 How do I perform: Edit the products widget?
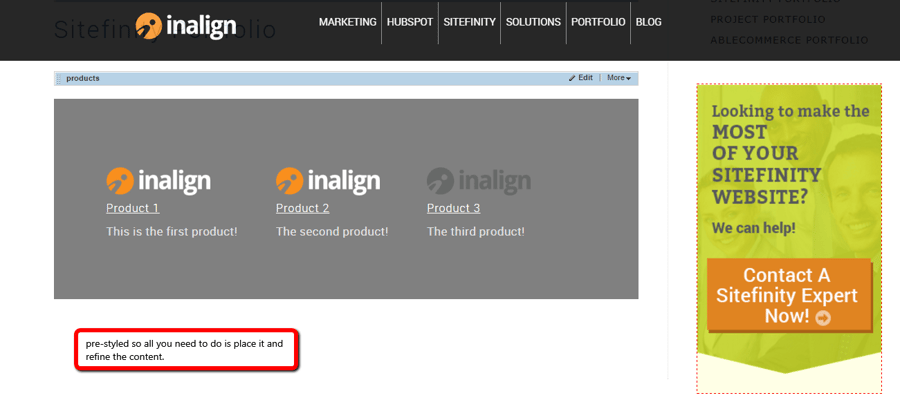click(581, 78)
